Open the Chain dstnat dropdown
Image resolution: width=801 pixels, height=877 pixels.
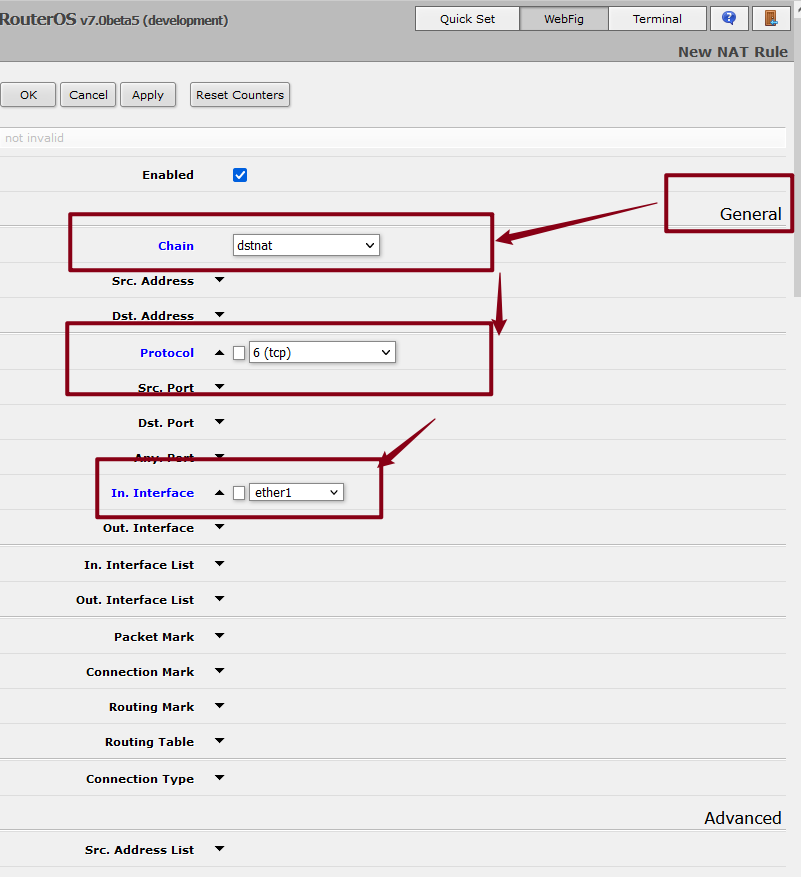tap(305, 245)
